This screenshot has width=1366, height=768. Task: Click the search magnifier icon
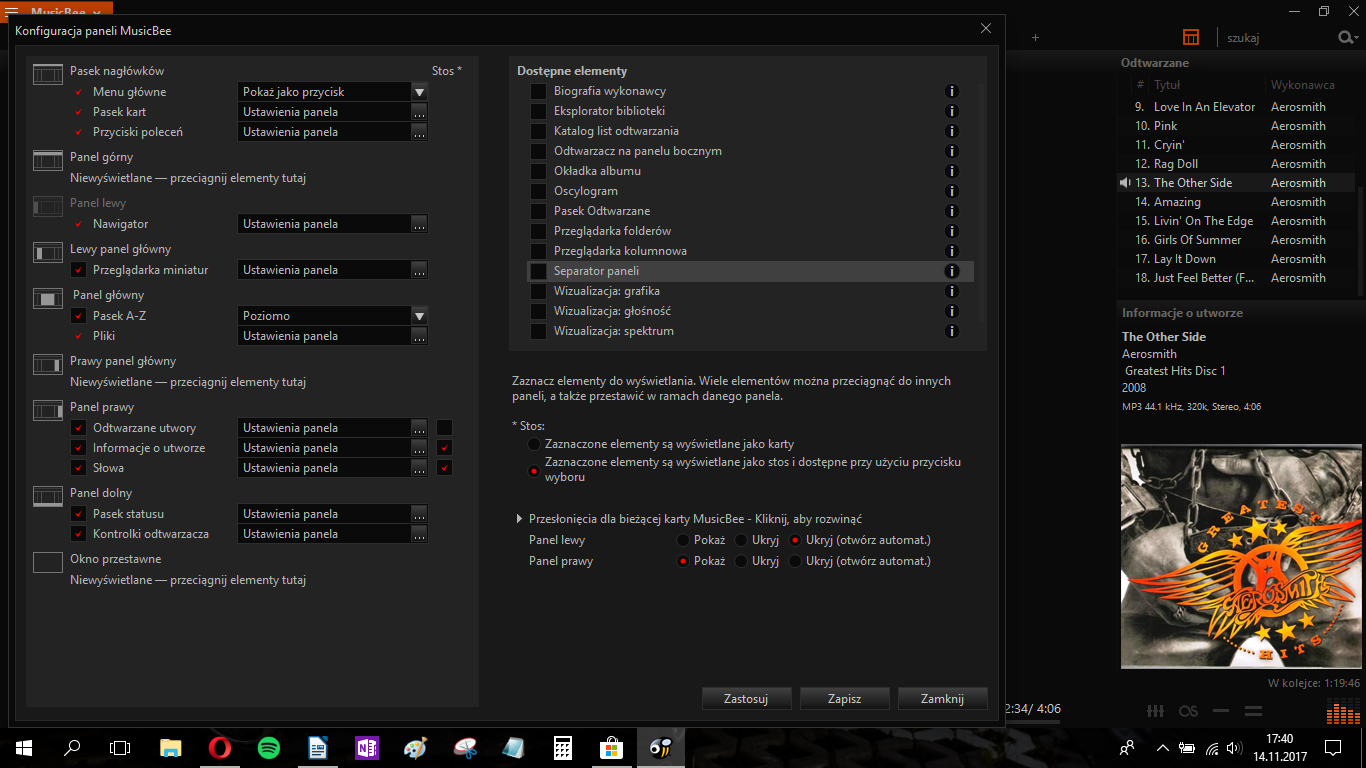(x=1347, y=38)
